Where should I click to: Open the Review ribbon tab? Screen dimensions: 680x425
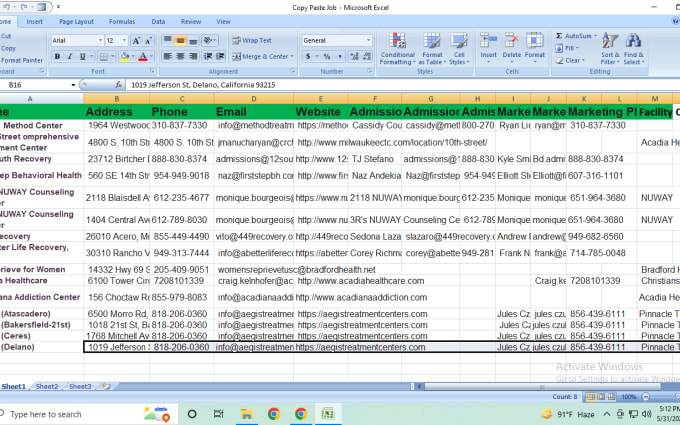point(191,21)
